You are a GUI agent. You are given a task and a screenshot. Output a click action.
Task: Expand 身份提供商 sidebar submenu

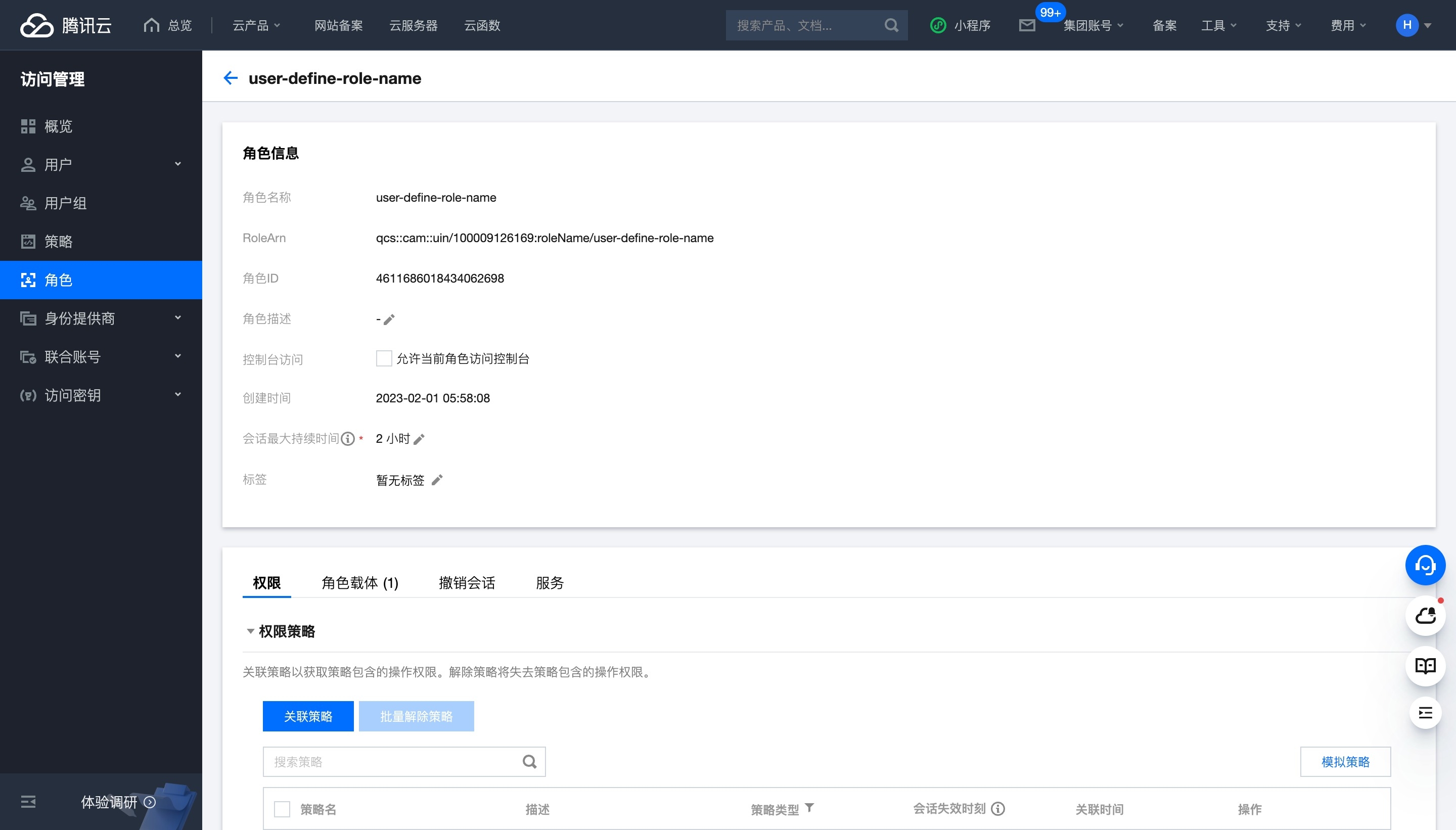tap(178, 317)
